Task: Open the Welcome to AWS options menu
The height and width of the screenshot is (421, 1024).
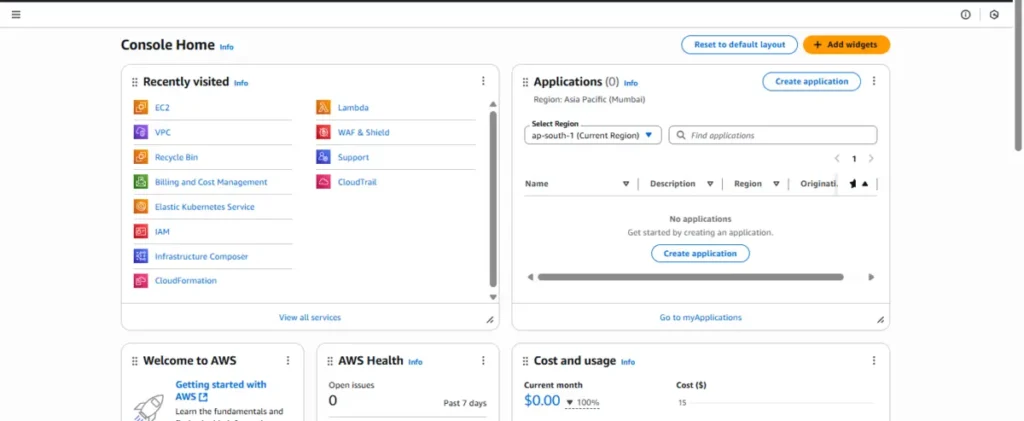Action: pos(287,360)
